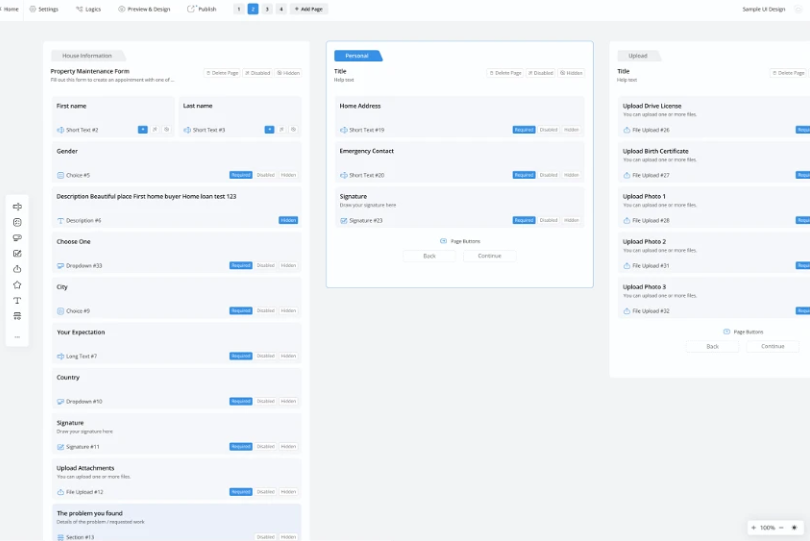The height and width of the screenshot is (541, 810).
Task: Toggle Required on the Country field
Action: [241, 401]
